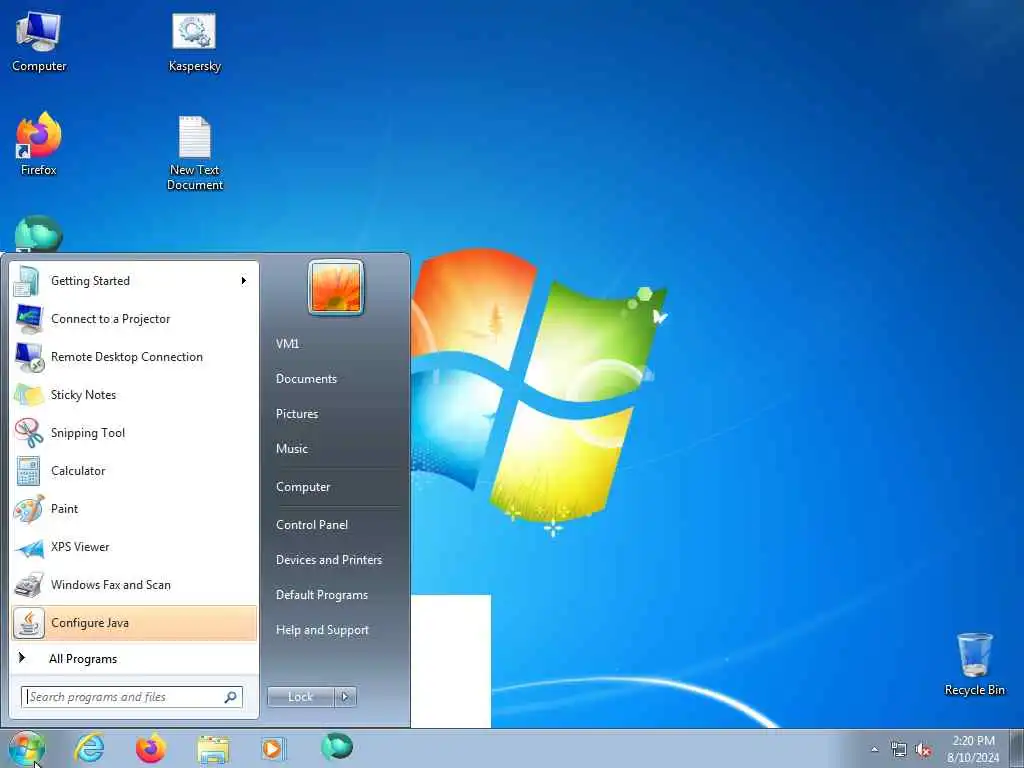Open Internet Explorer from the taskbar

[89, 748]
